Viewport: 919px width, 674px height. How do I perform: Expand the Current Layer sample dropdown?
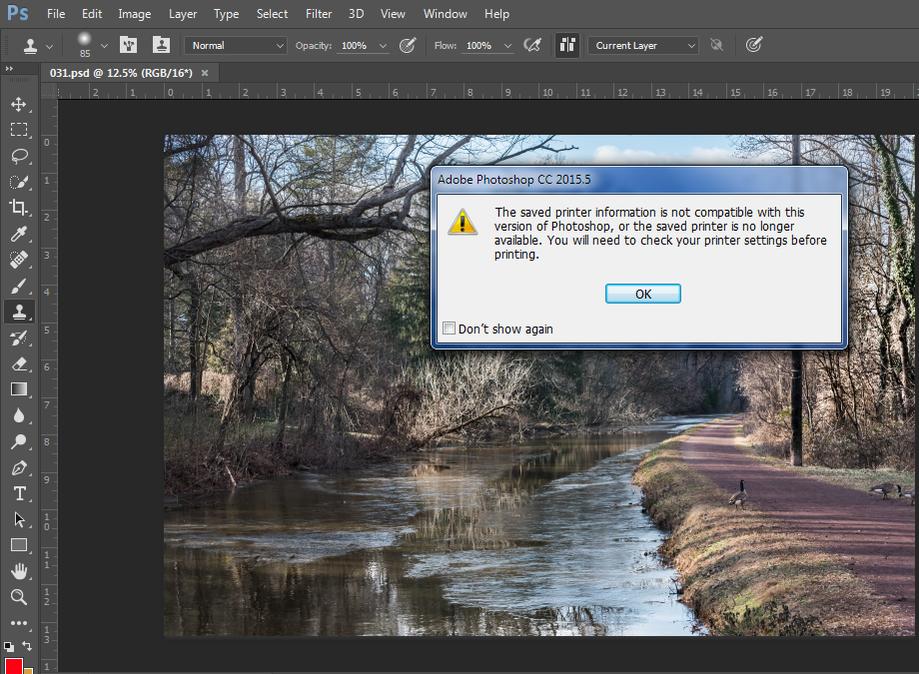pyautogui.click(x=644, y=45)
